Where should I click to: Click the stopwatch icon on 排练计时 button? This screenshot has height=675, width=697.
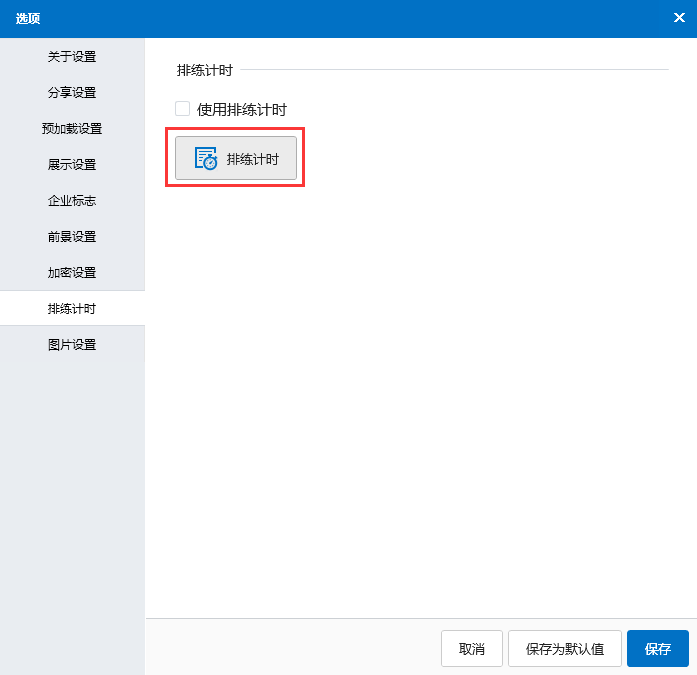coord(206,159)
